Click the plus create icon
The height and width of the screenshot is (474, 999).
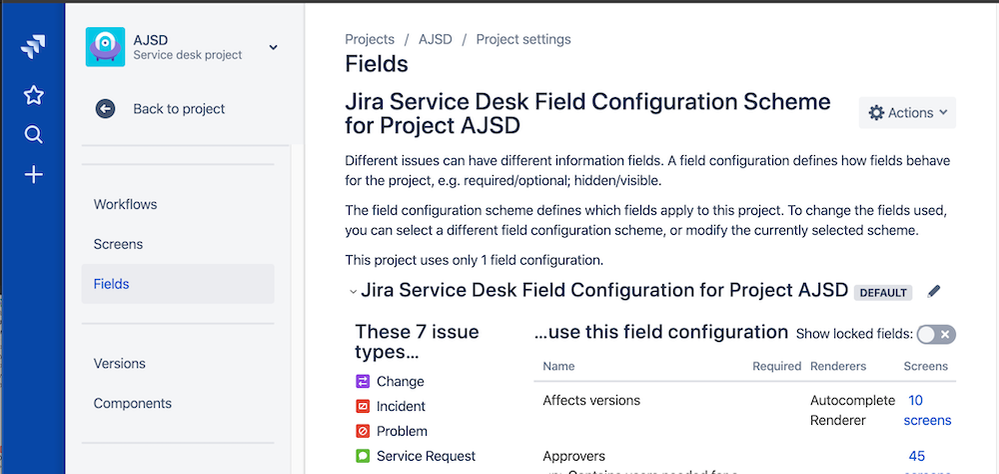pos(33,175)
